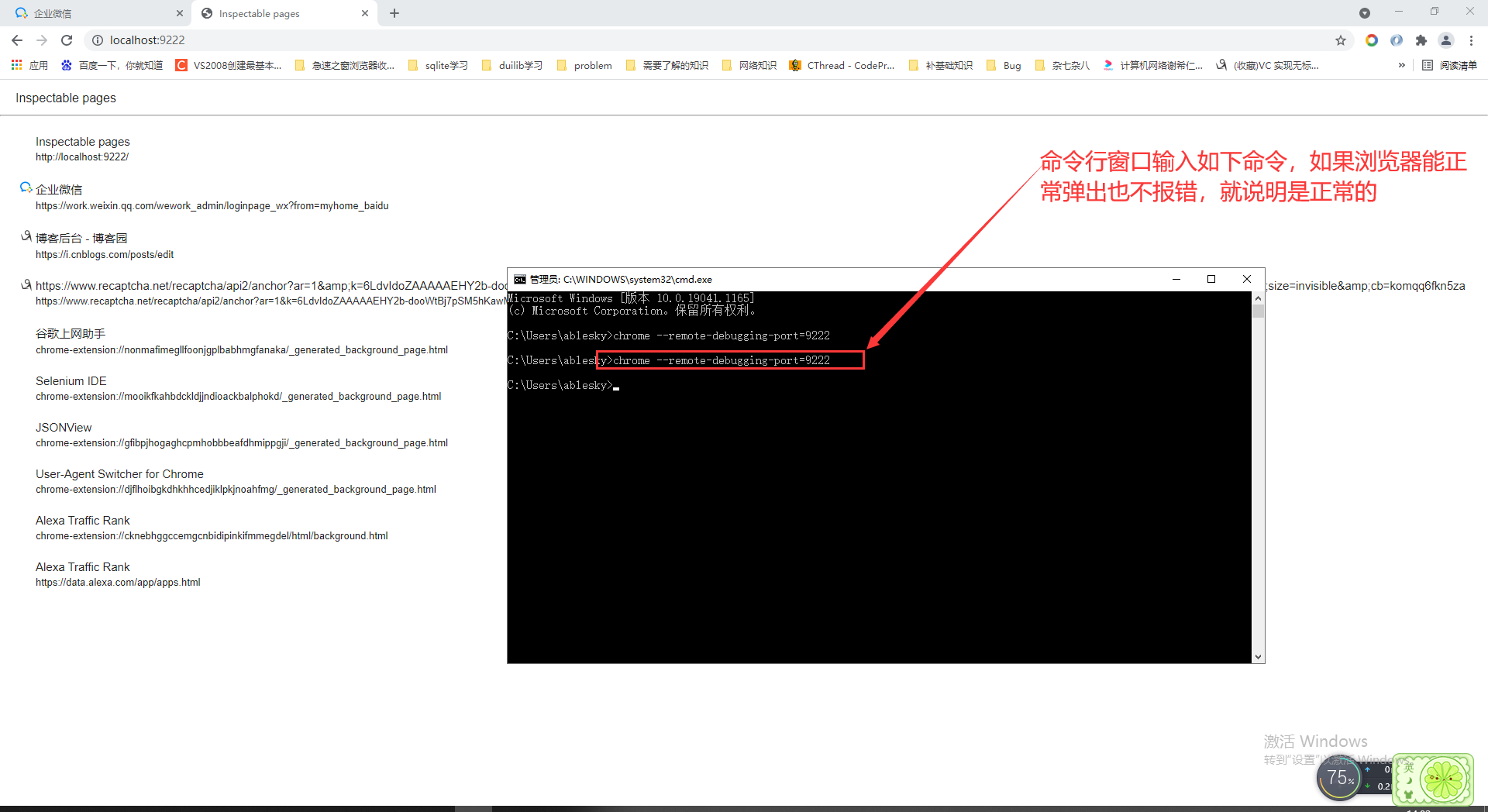This screenshot has width=1488, height=812.
Task: Click the browser forward arrow
Action: pos(42,40)
